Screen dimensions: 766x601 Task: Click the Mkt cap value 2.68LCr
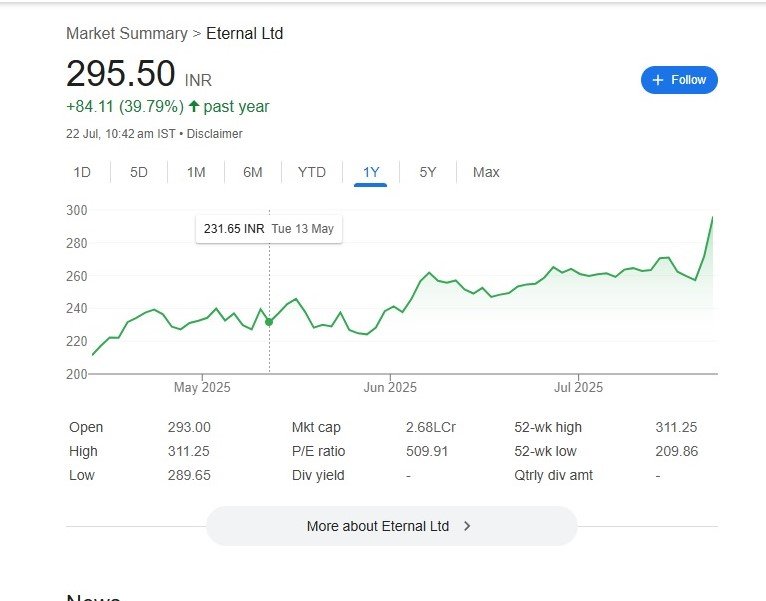click(x=430, y=427)
